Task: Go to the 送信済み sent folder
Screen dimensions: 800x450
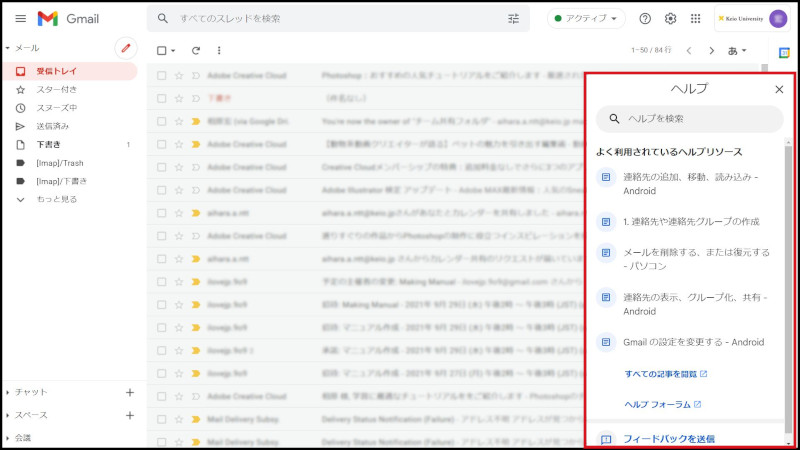Action: click(x=53, y=126)
